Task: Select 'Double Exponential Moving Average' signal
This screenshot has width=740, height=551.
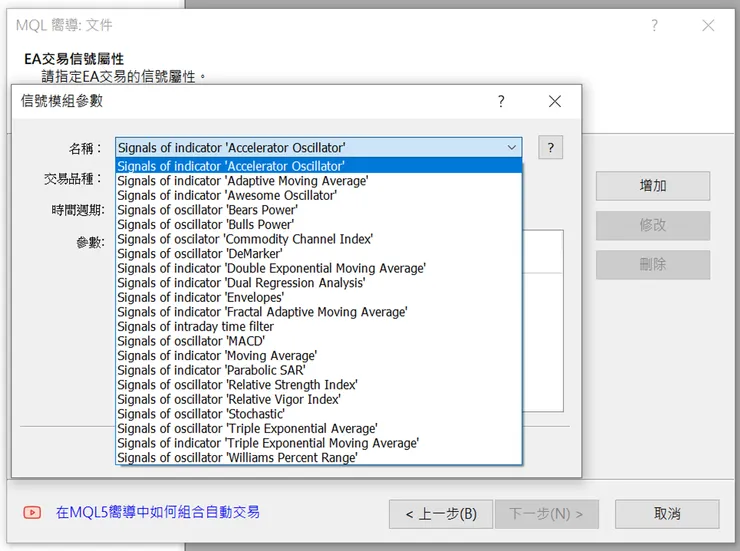Action: [x=319, y=268]
